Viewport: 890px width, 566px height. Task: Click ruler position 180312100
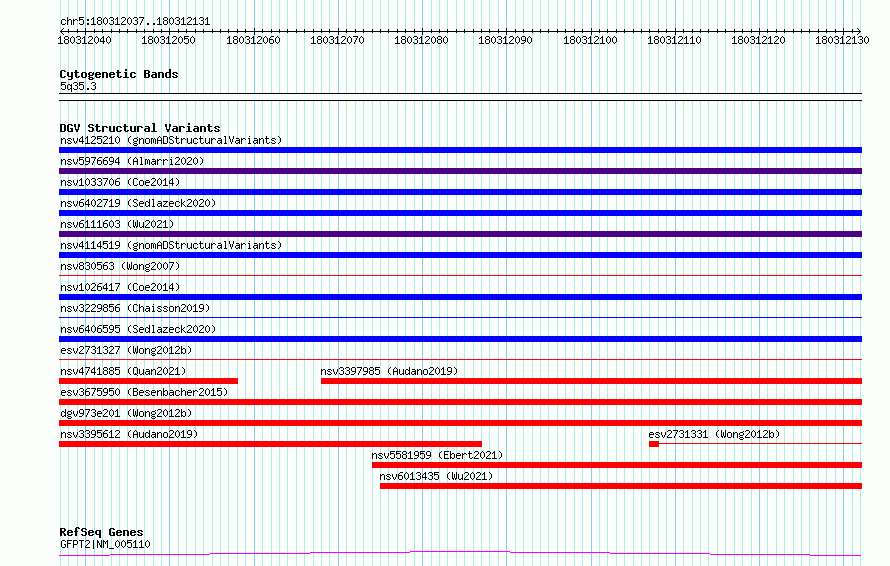[x=590, y=40]
